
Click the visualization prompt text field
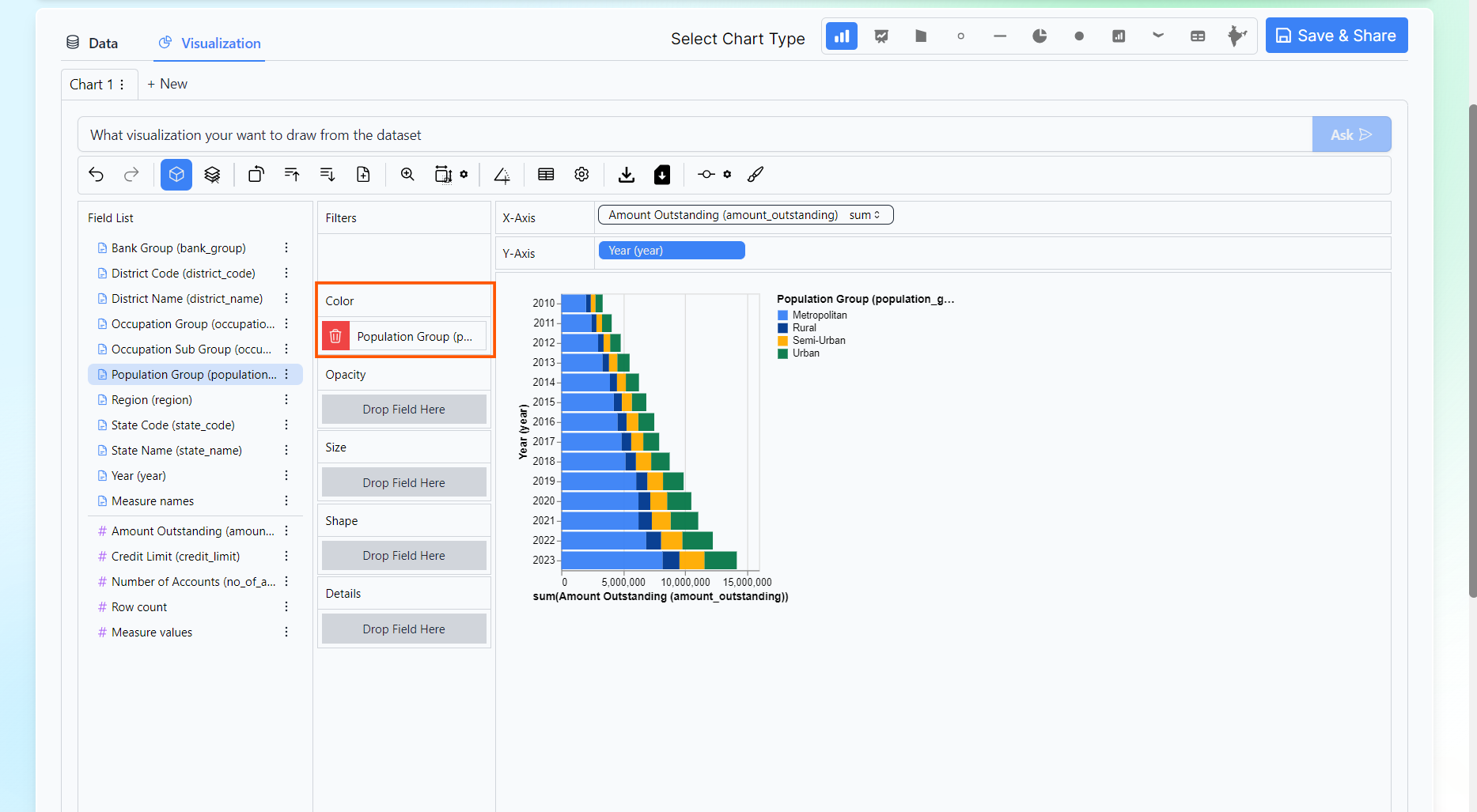(x=695, y=135)
